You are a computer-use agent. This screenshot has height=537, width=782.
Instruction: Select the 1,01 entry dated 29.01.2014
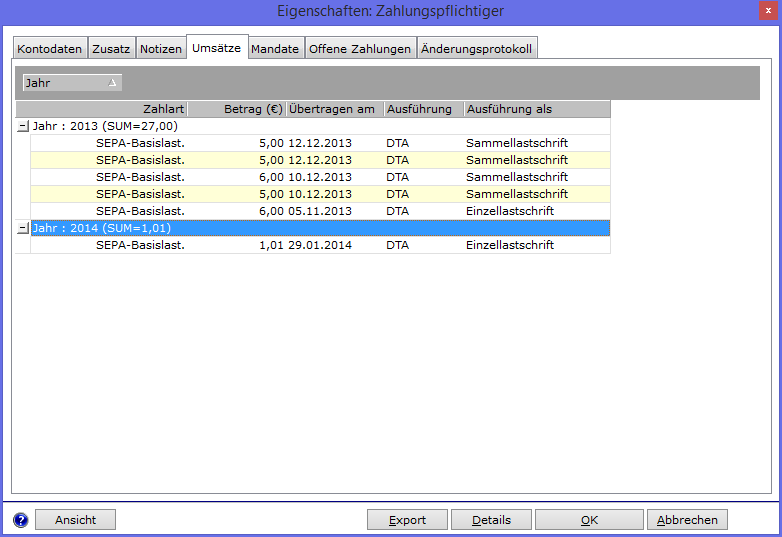[x=320, y=245]
